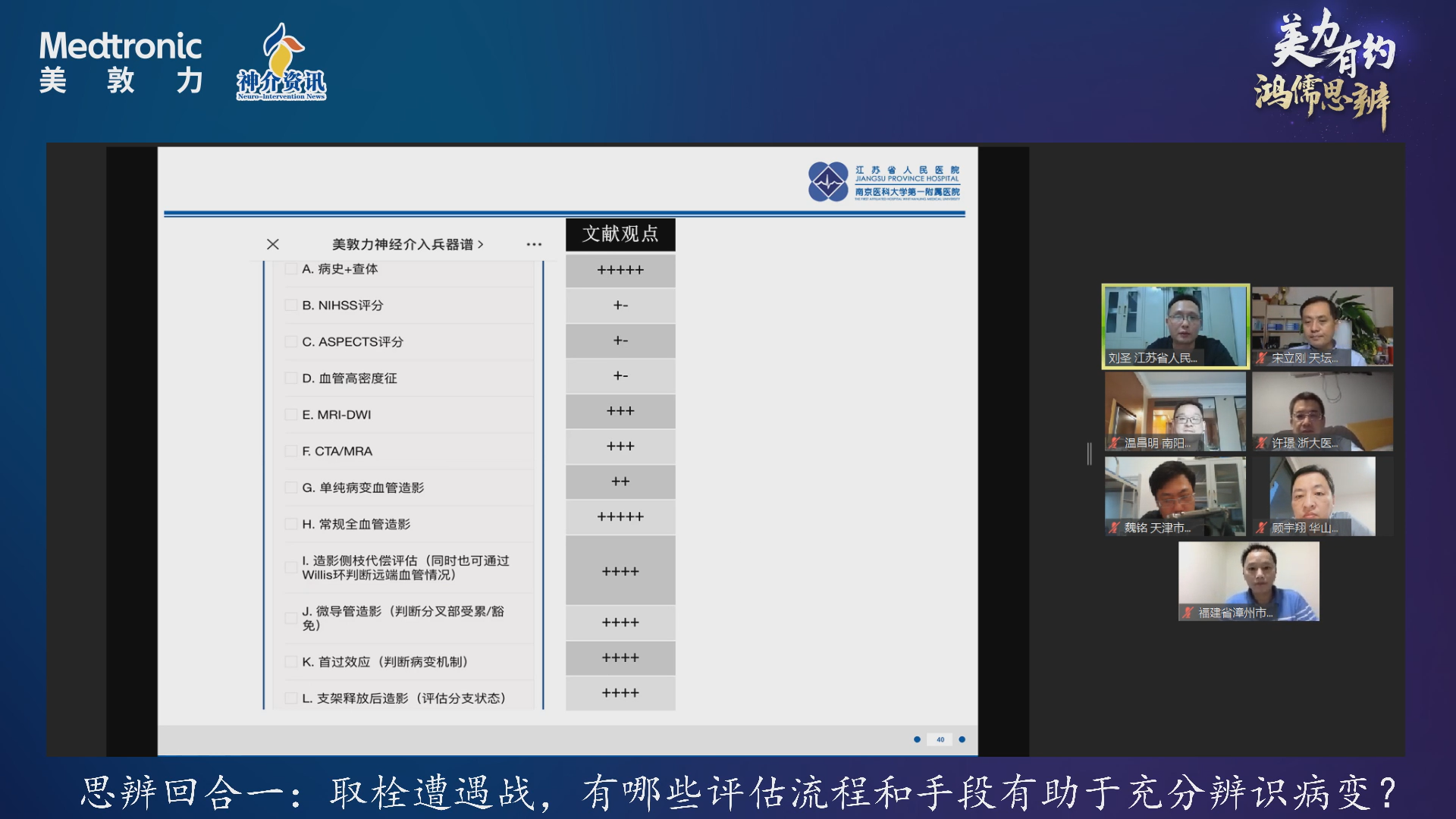Click muted mic icon on 宋立刚 tile
1456x819 pixels.
[1262, 358]
